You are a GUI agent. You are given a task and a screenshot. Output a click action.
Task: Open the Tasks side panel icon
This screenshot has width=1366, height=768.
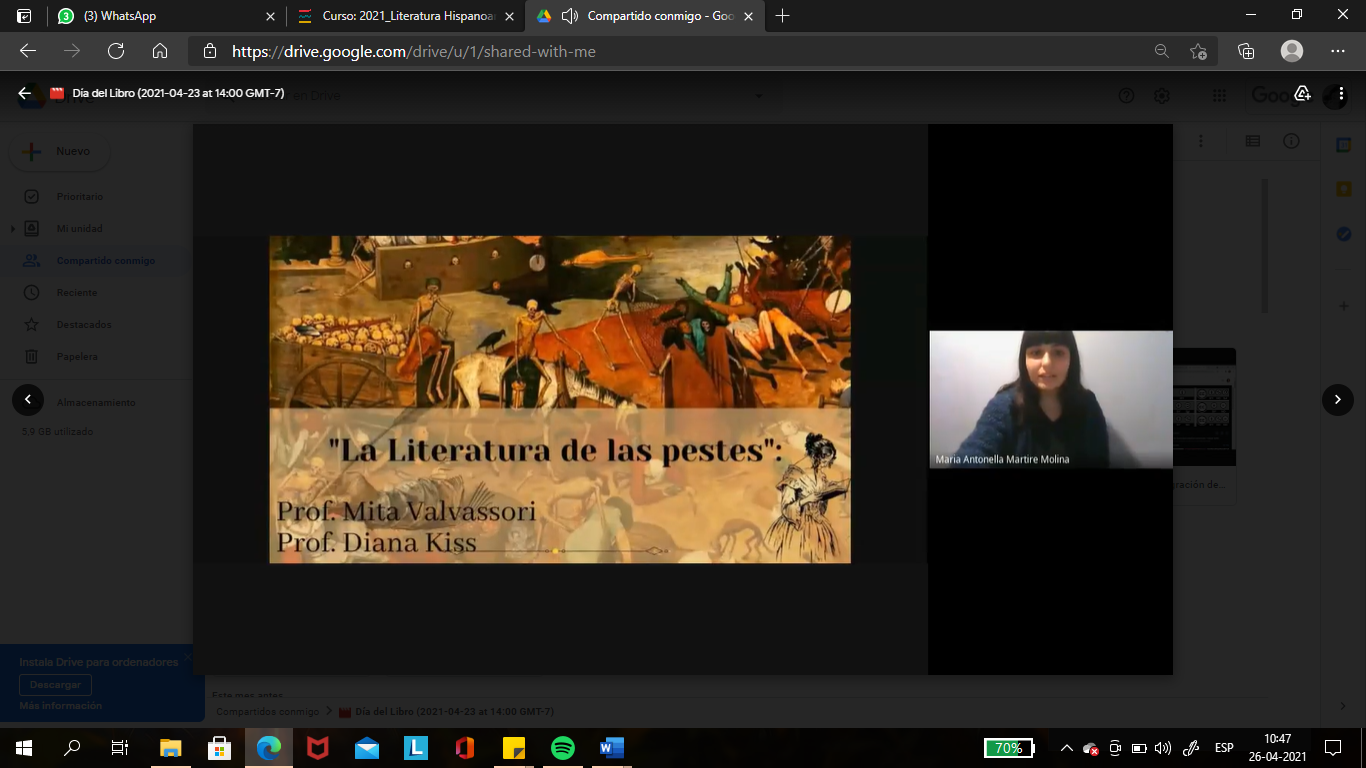pos(1344,234)
